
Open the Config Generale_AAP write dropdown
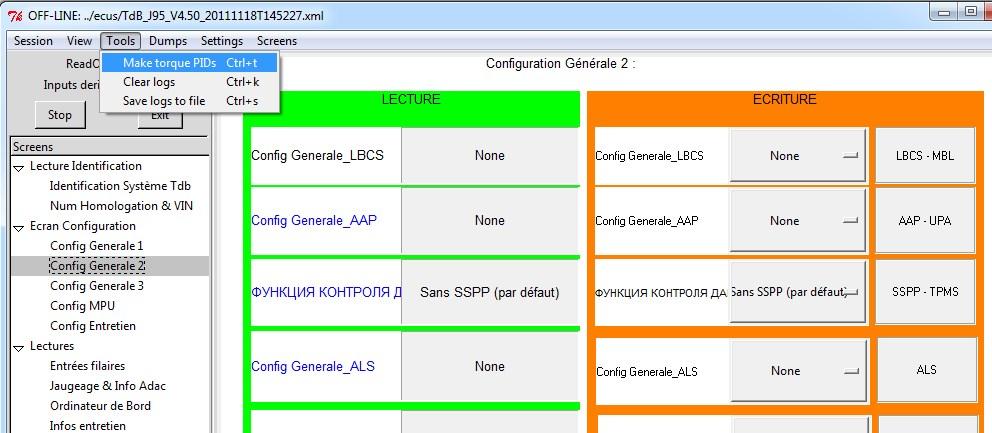[797, 221]
